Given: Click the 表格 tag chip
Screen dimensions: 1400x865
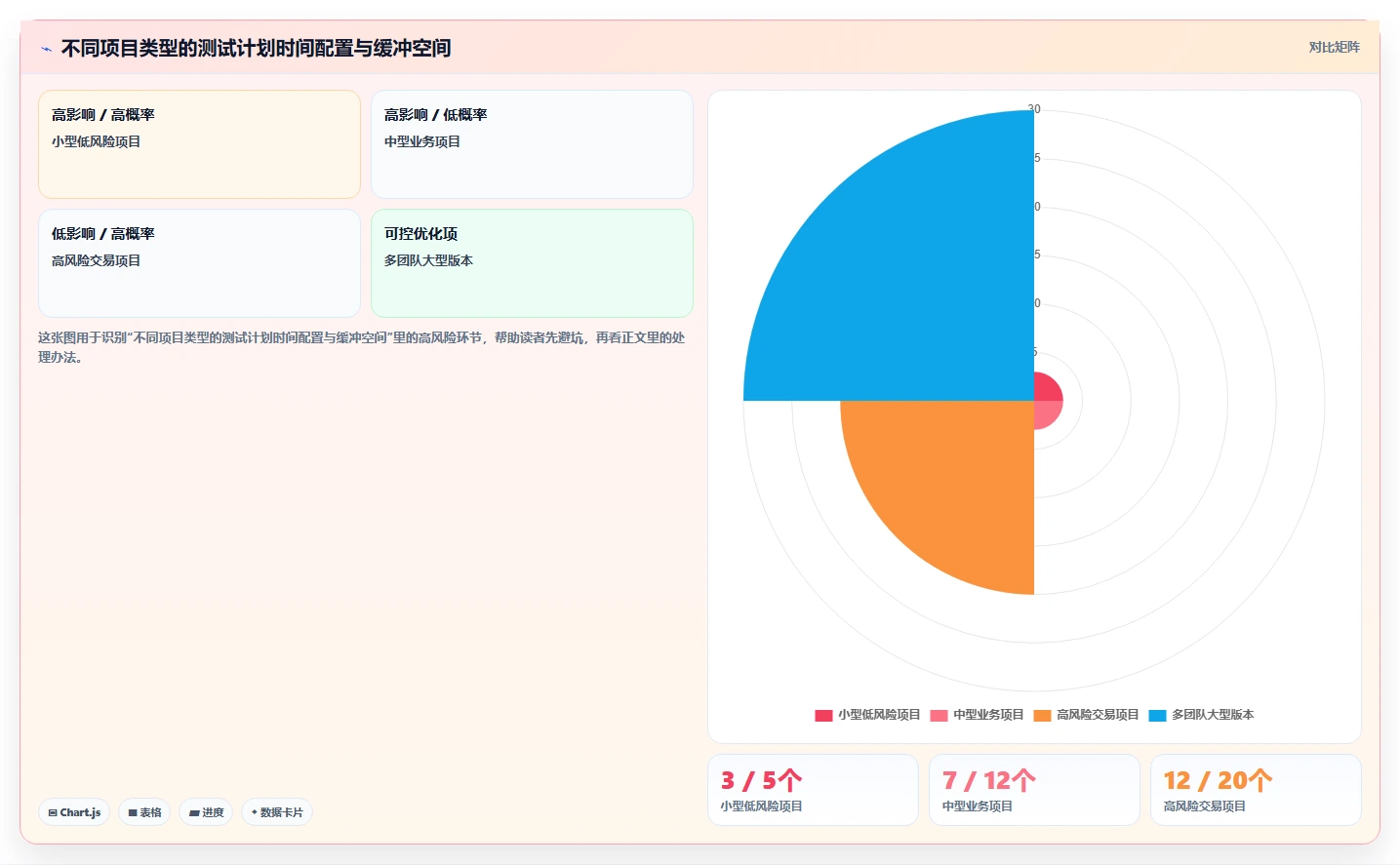Looking at the screenshot, I should (144, 812).
